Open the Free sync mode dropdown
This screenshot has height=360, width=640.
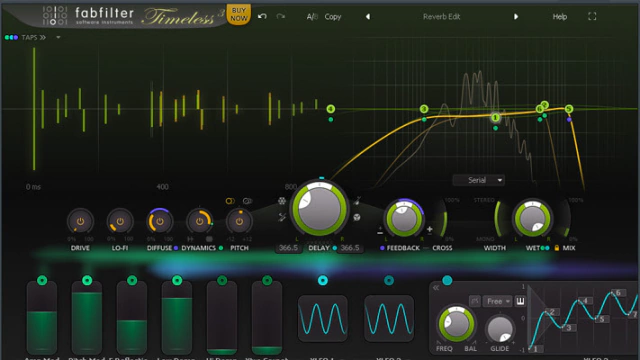point(497,301)
